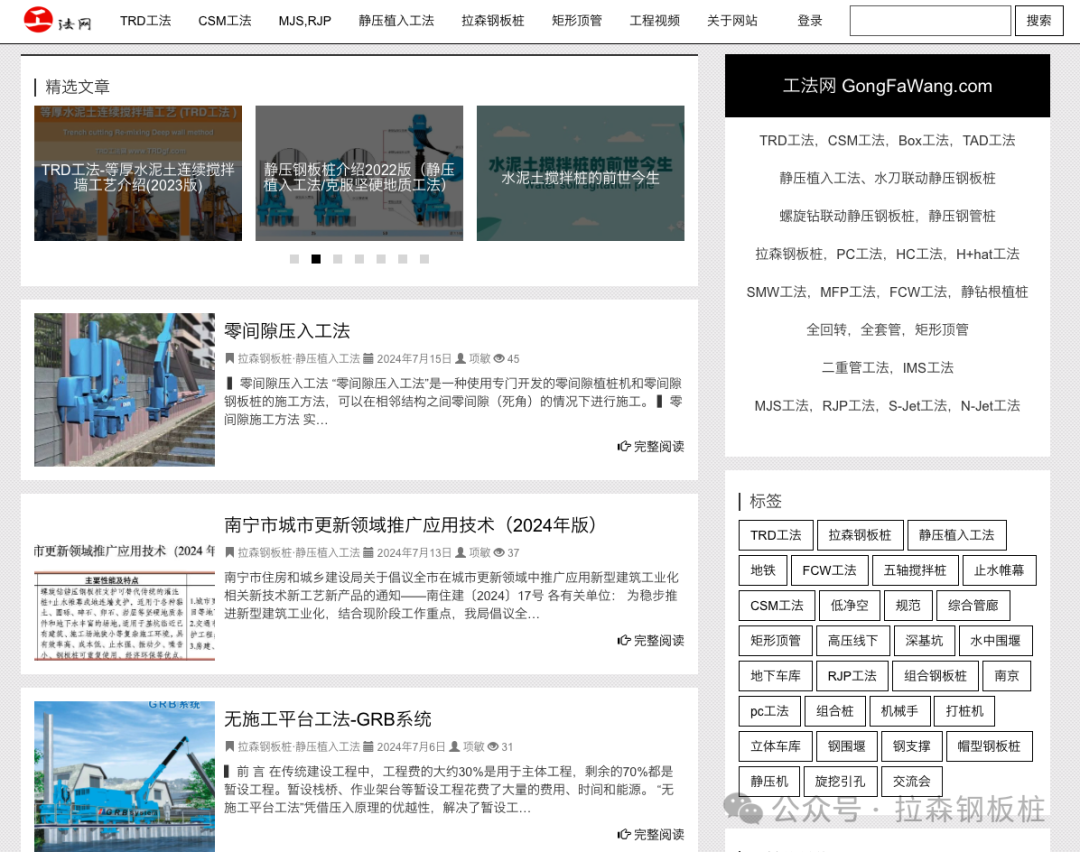Select the FCW工法 tag

(x=829, y=570)
